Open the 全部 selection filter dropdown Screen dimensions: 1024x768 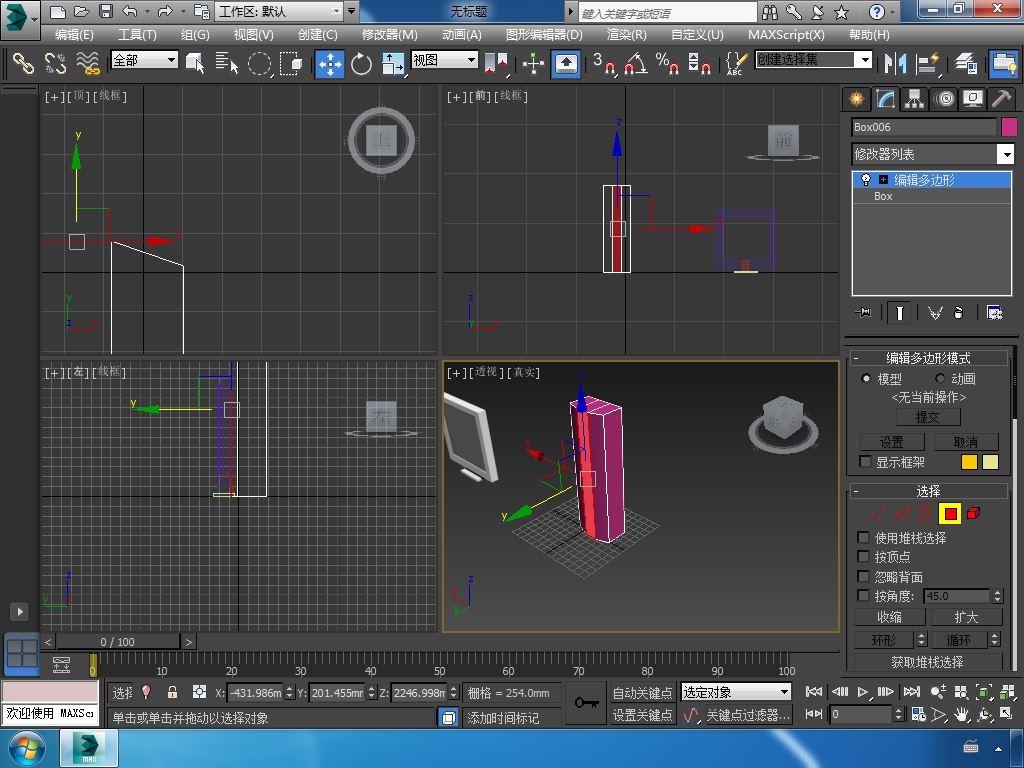click(x=171, y=60)
